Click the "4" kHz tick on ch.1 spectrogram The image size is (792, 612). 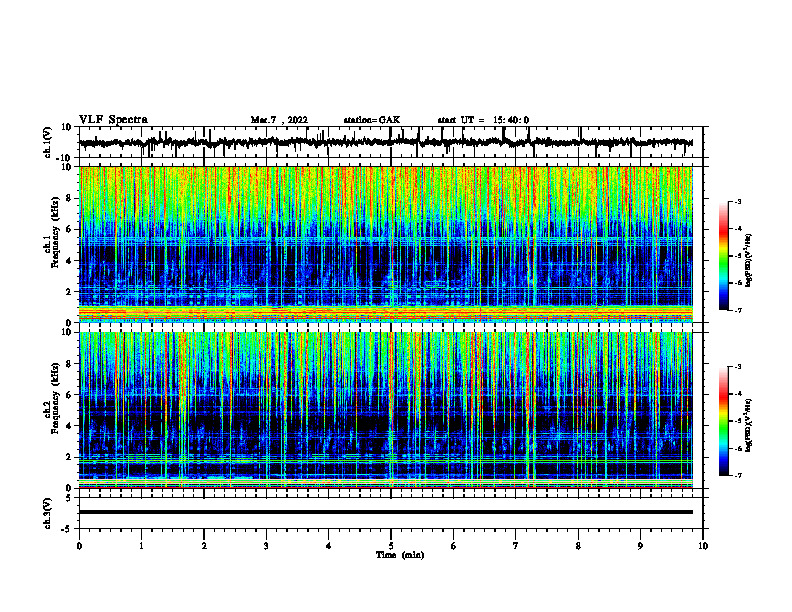71,261
